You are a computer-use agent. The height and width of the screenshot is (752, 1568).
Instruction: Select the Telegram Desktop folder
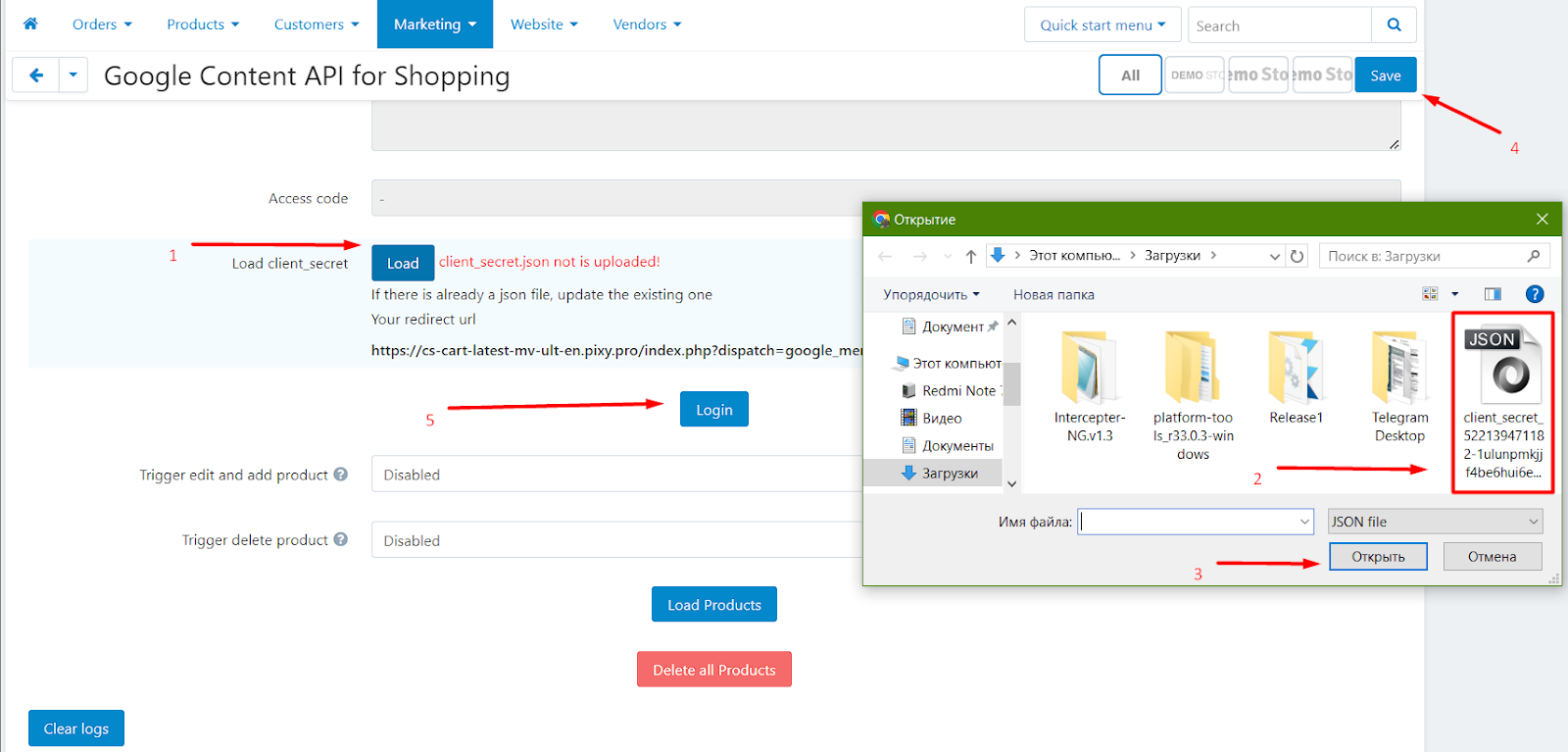[1399, 386]
